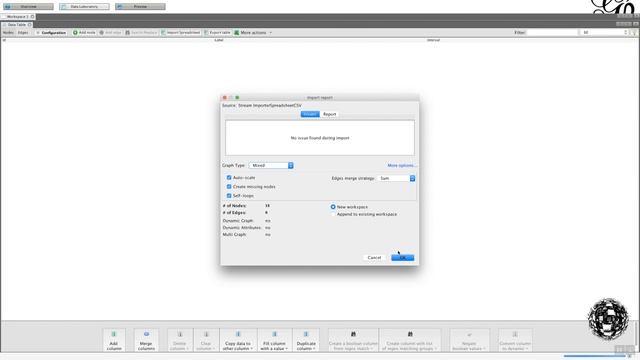This screenshot has width=640, height=360.
Task: Open the Duplicate column dropdown
Action: point(306,340)
